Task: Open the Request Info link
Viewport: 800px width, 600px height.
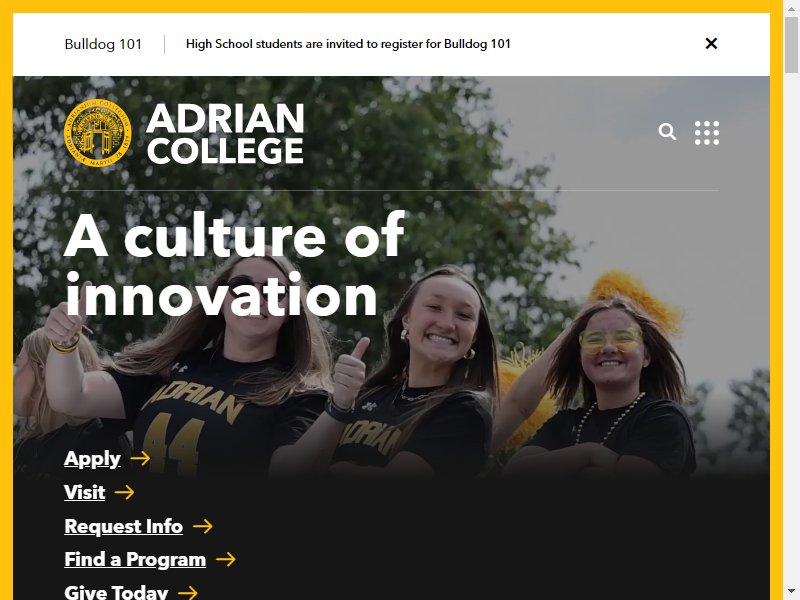Action: (x=123, y=526)
